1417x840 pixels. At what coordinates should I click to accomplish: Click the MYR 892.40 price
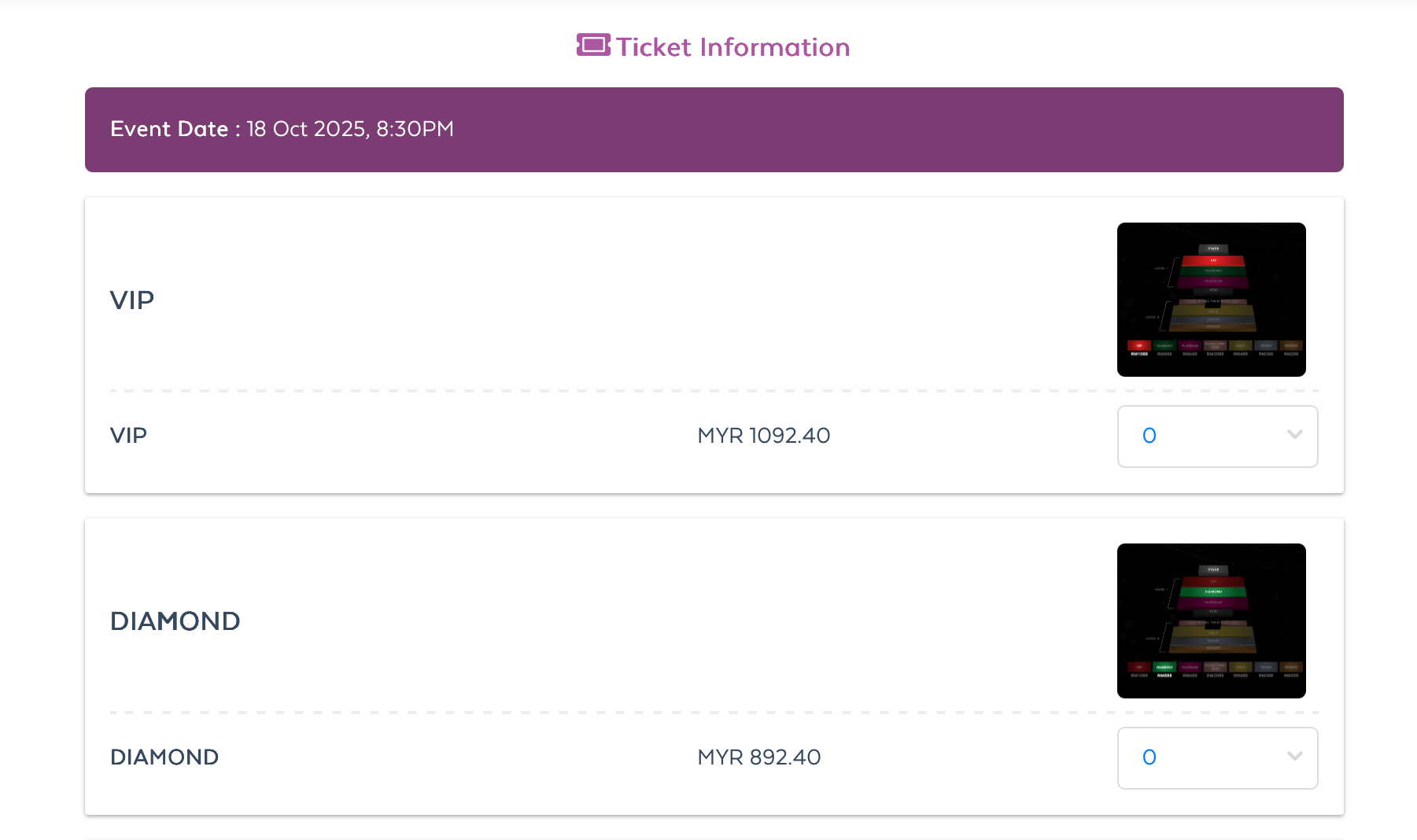point(759,757)
